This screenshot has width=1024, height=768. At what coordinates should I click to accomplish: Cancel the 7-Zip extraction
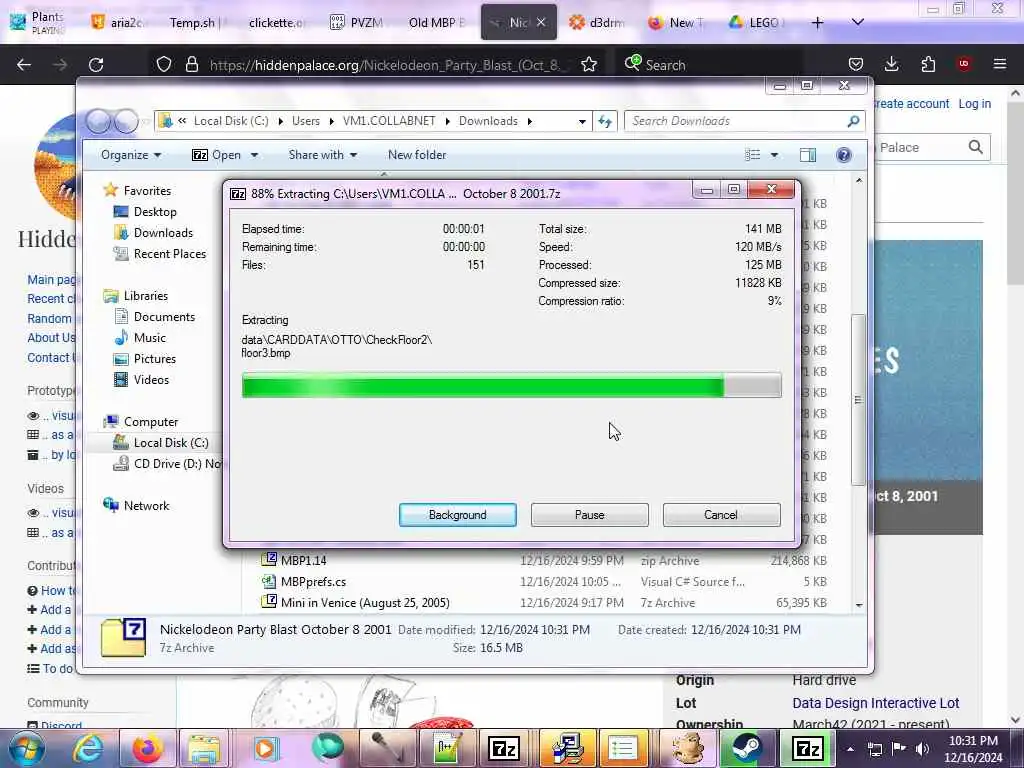(721, 515)
